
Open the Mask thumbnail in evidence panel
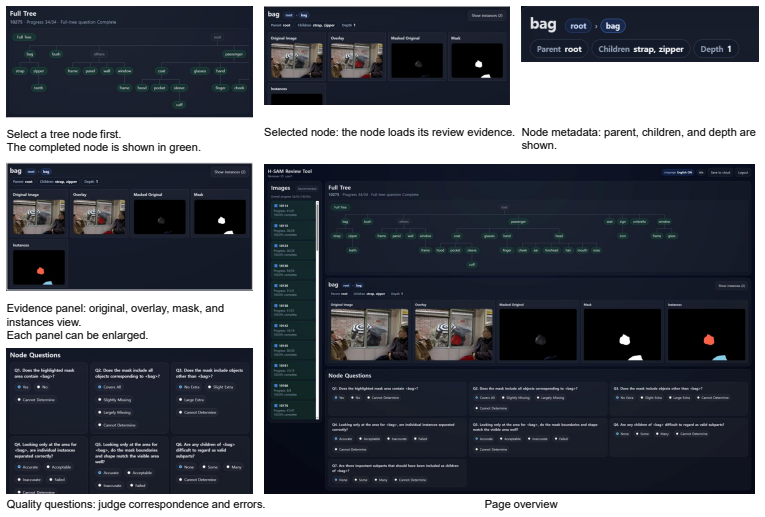pyautogui.click(x=220, y=217)
